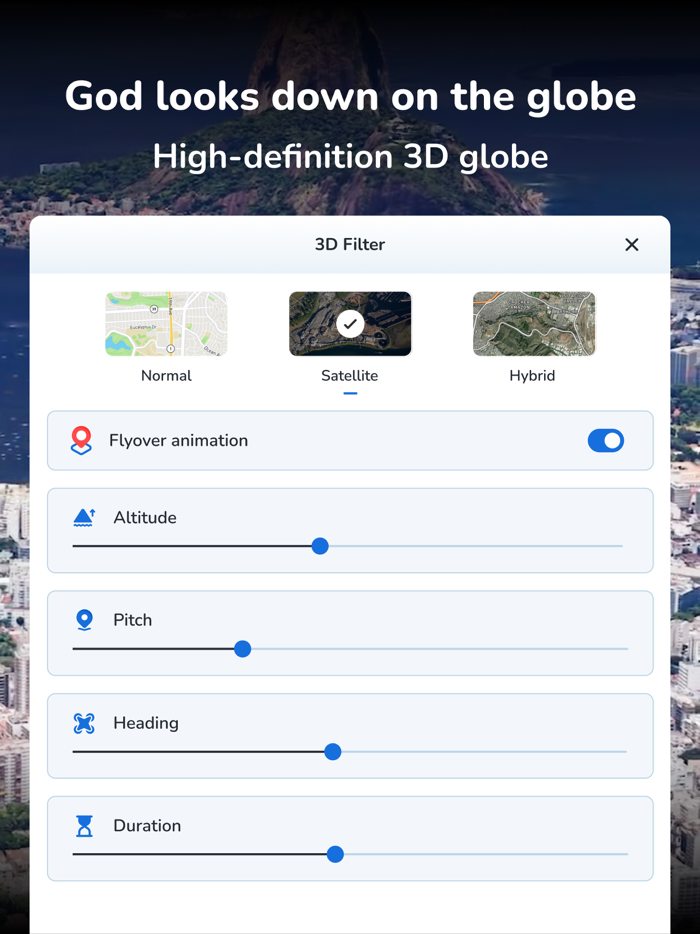The width and height of the screenshot is (700, 934).
Task: Click the Pitch location icon
Action: pyautogui.click(x=85, y=620)
